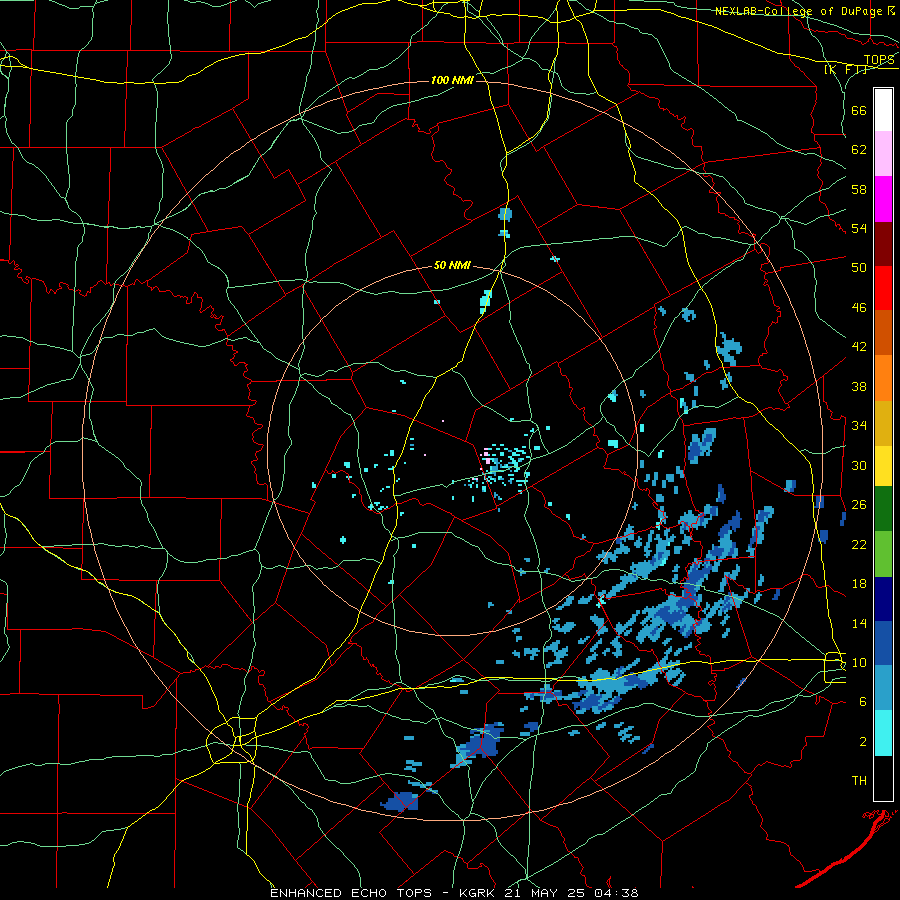Click the legend value '2'
The height and width of the screenshot is (900, 900).
click(x=862, y=742)
